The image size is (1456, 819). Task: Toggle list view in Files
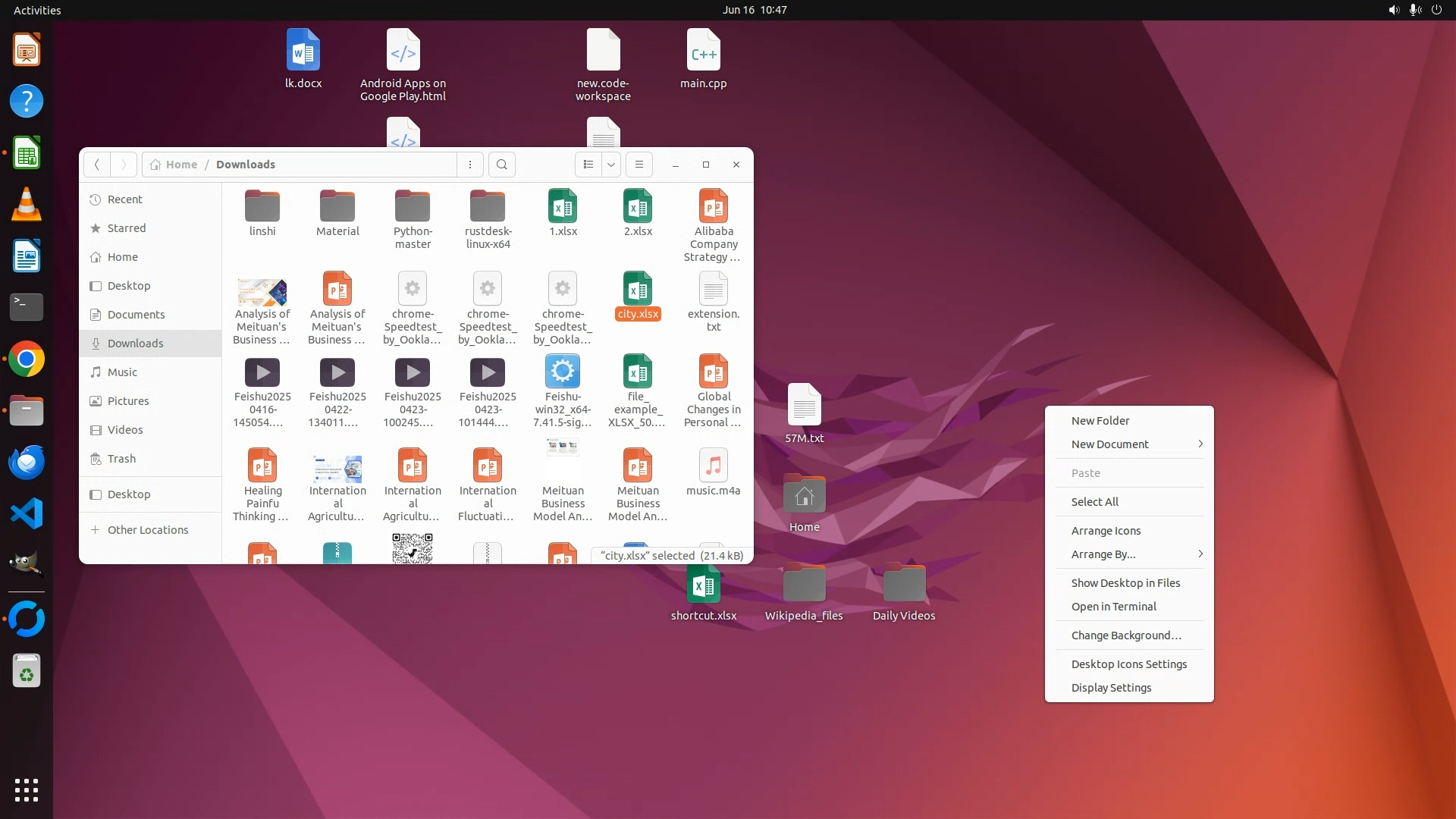[x=588, y=165]
